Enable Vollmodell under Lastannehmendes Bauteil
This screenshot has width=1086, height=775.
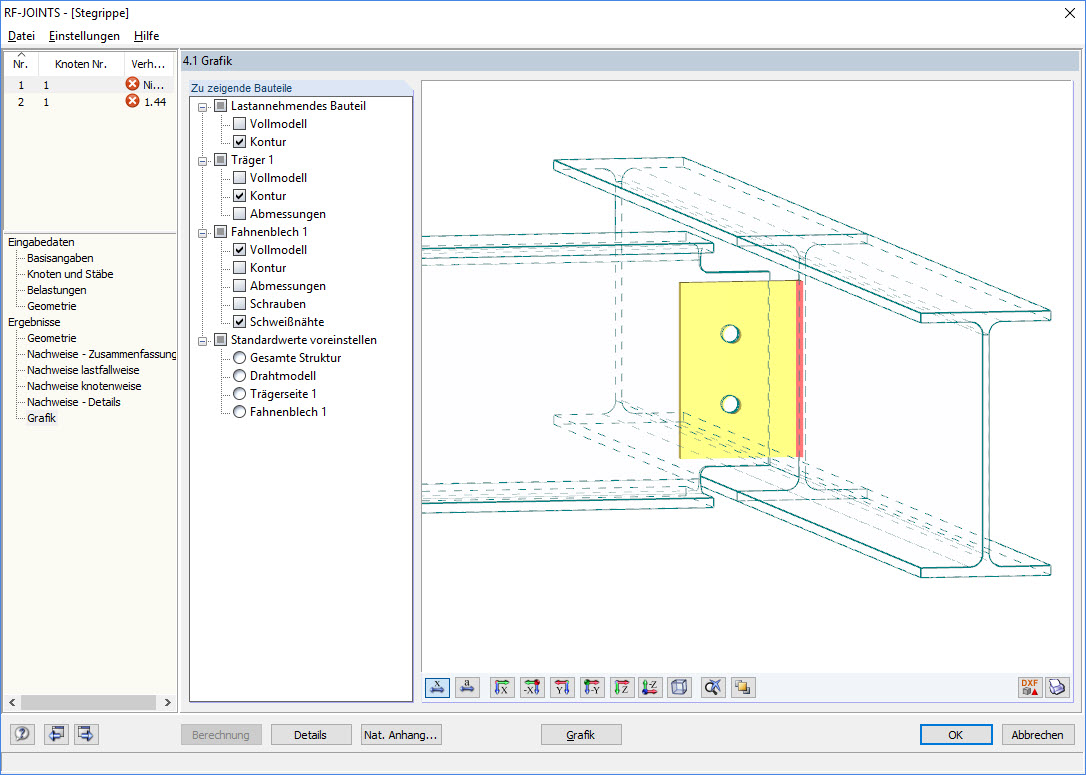click(240, 124)
